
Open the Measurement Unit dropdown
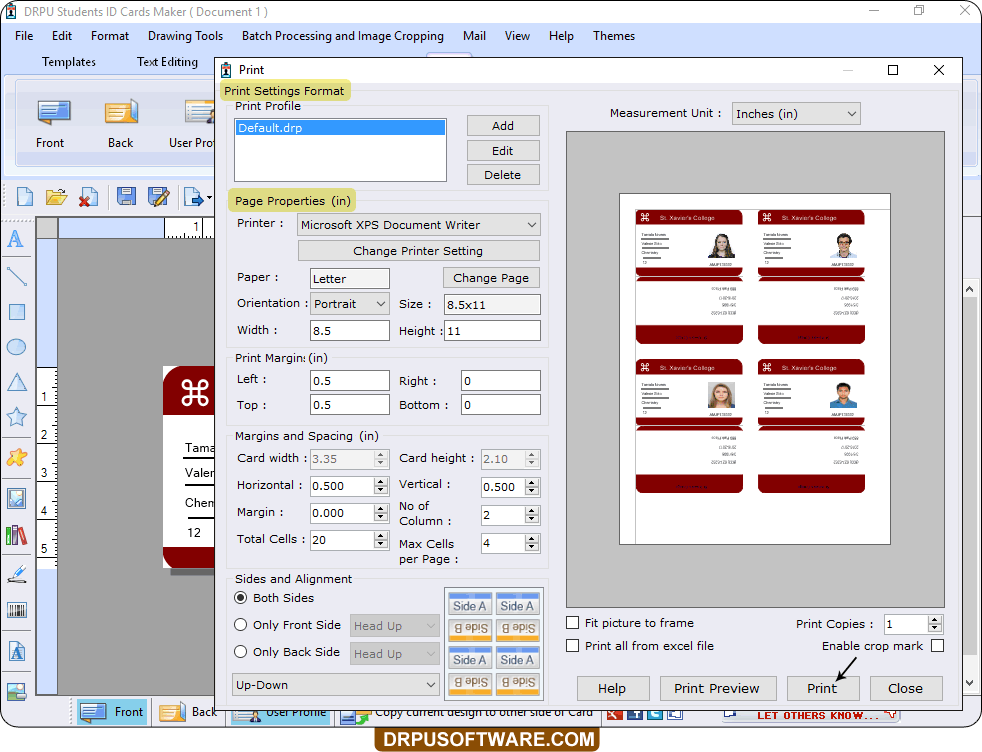click(x=851, y=113)
